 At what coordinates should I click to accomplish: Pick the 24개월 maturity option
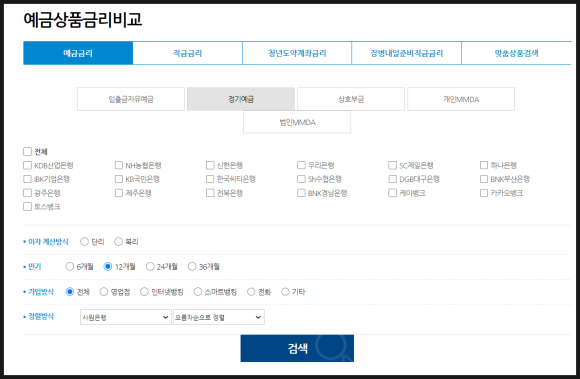click(x=150, y=266)
